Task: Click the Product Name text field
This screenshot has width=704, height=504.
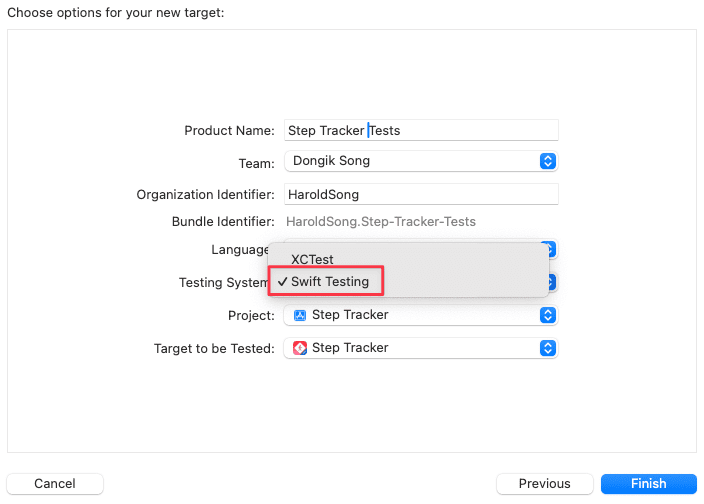Action: [421, 130]
